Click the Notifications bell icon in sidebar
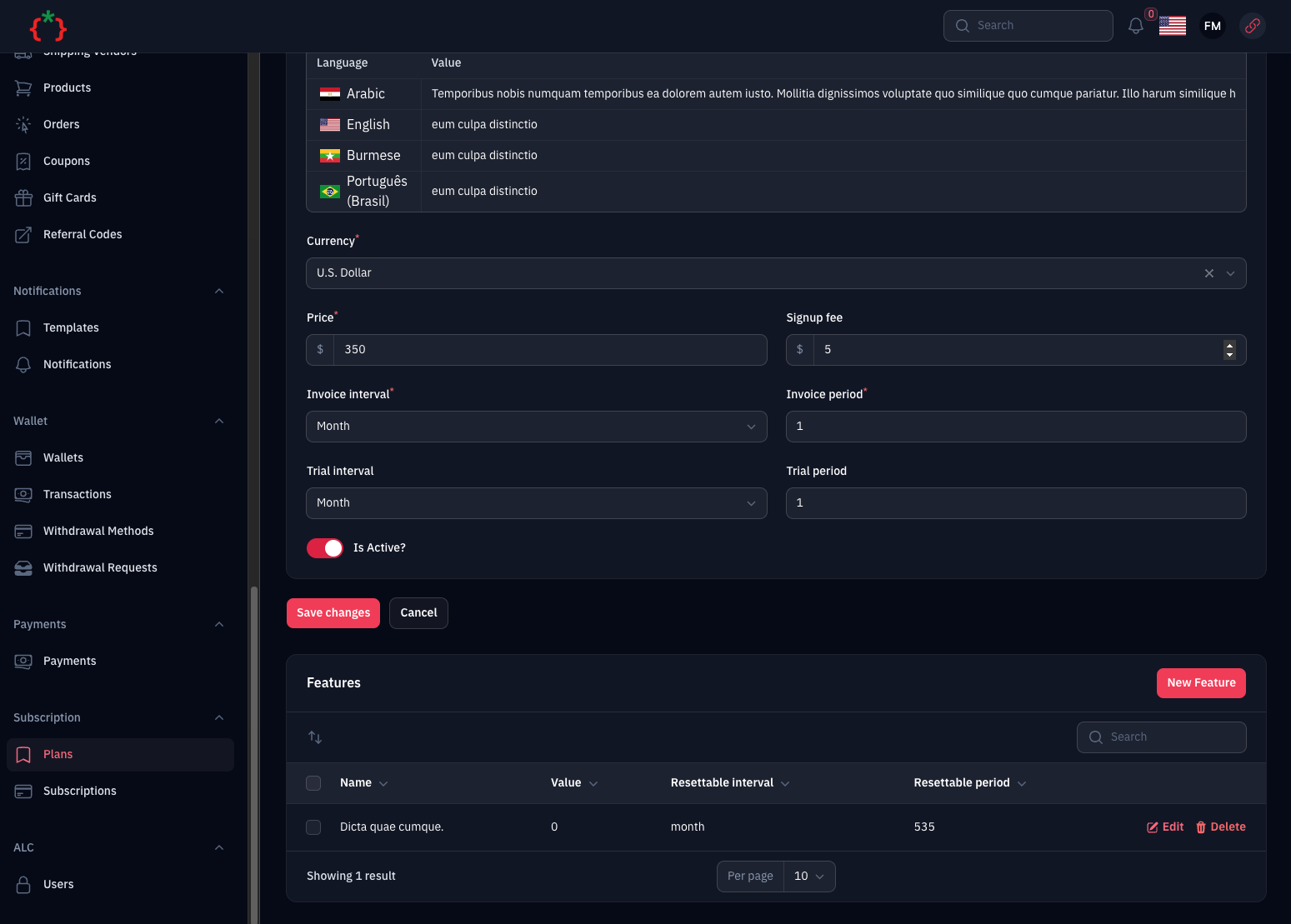Screen dimensions: 1291x924 [23, 365]
